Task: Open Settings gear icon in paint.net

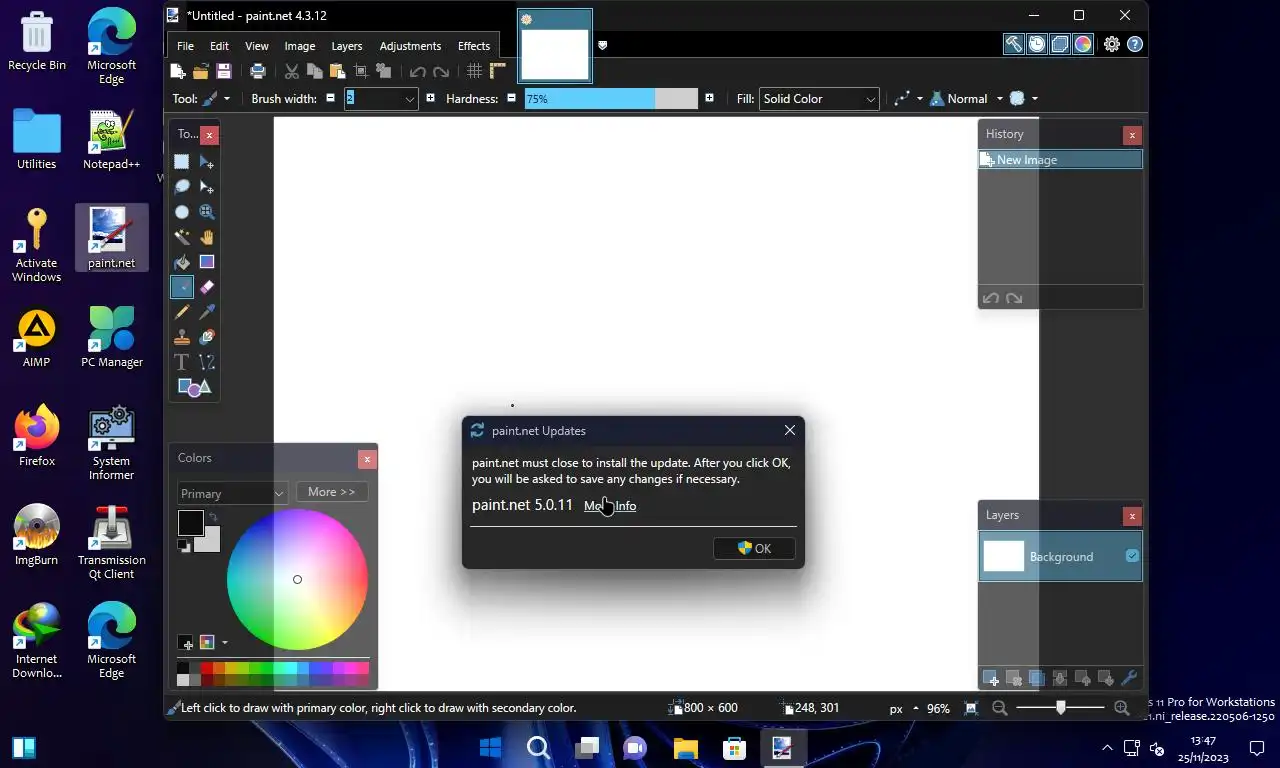Action: (x=1112, y=44)
